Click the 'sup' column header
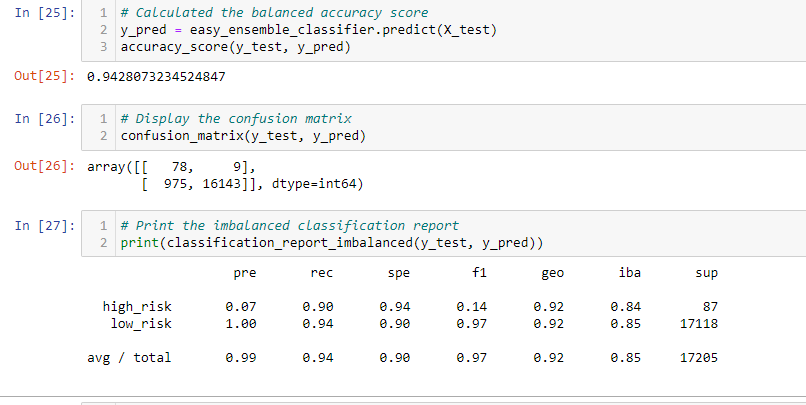806x405 pixels. click(x=706, y=273)
